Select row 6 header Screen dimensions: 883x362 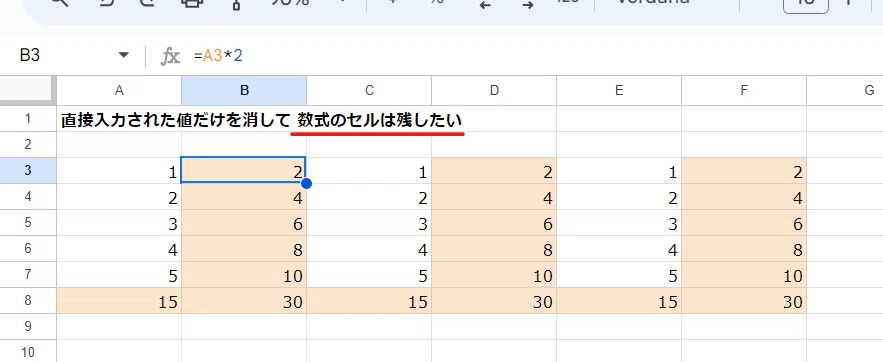[x=28, y=248]
